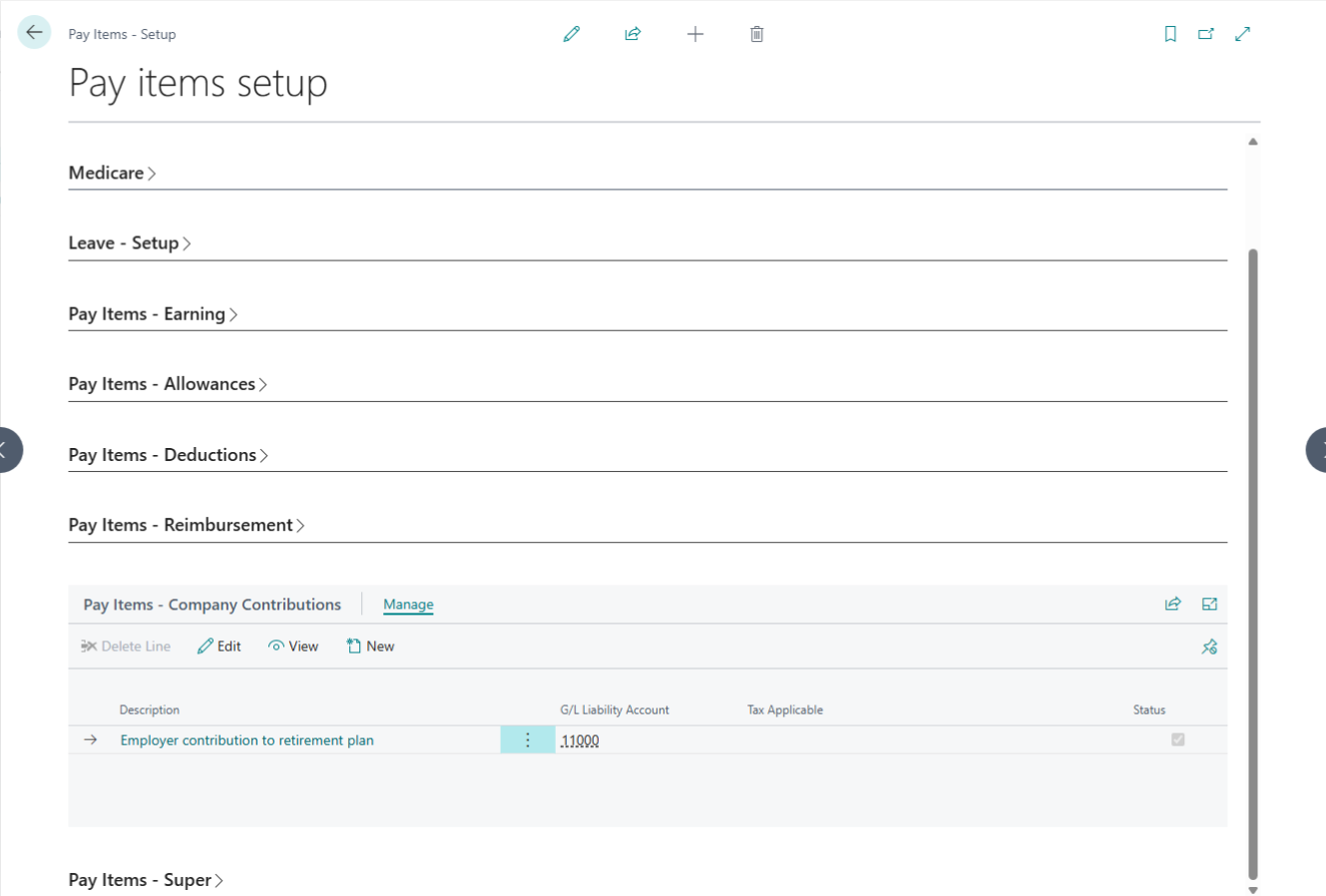Open the Manage menu

pyautogui.click(x=408, y=604)
